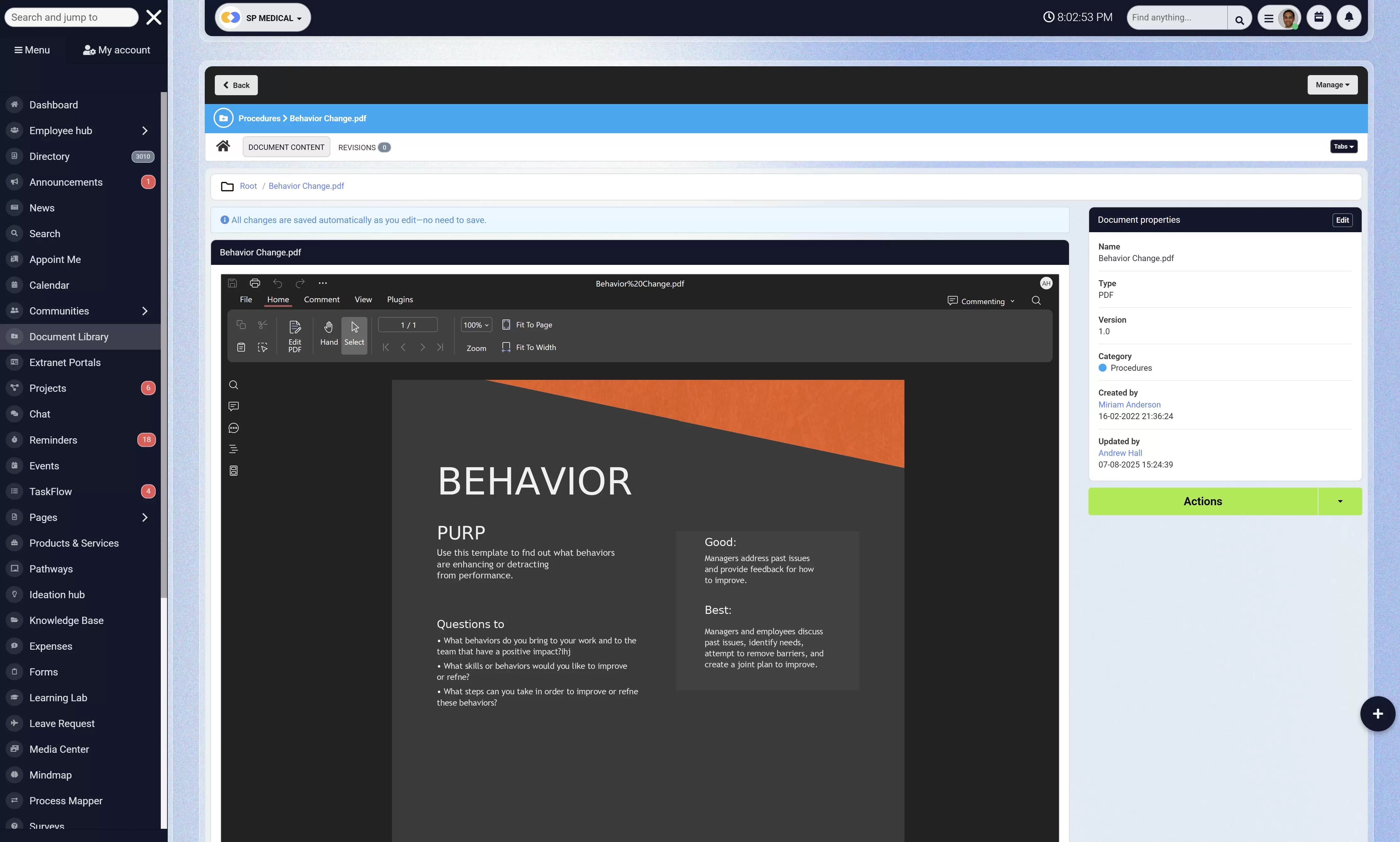The image size is (1400, 842).
Task: Click the Back button
Action: 236,85
